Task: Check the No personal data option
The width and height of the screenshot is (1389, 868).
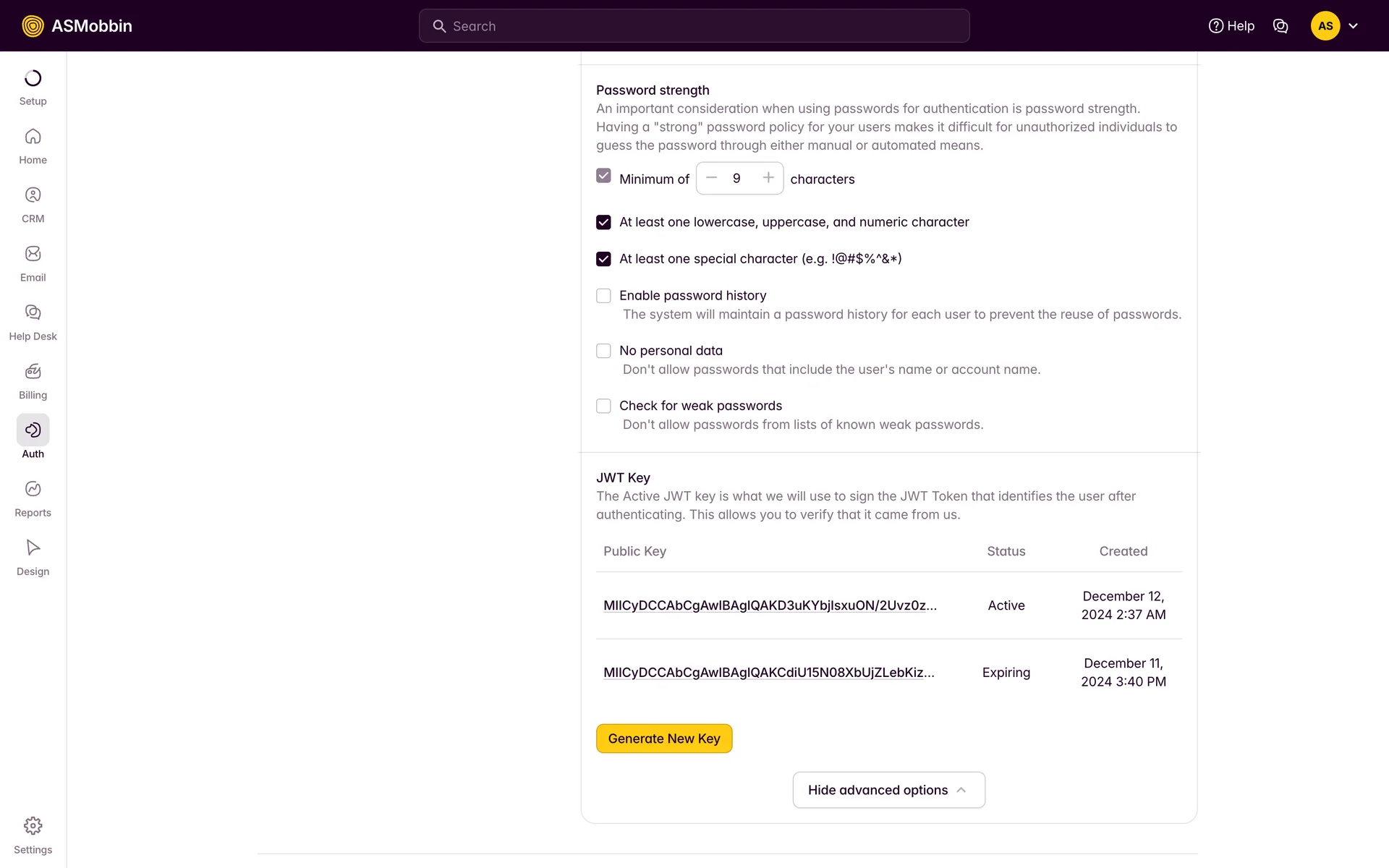Action: (603, 351)
